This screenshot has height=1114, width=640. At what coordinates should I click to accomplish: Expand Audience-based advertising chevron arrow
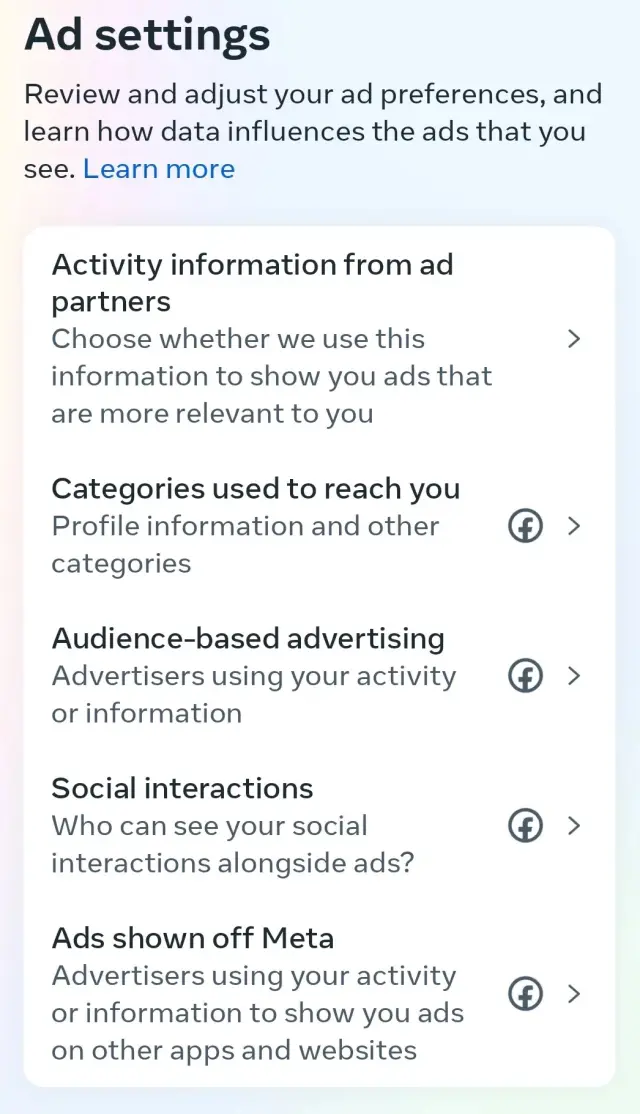(x=574, y=676)
